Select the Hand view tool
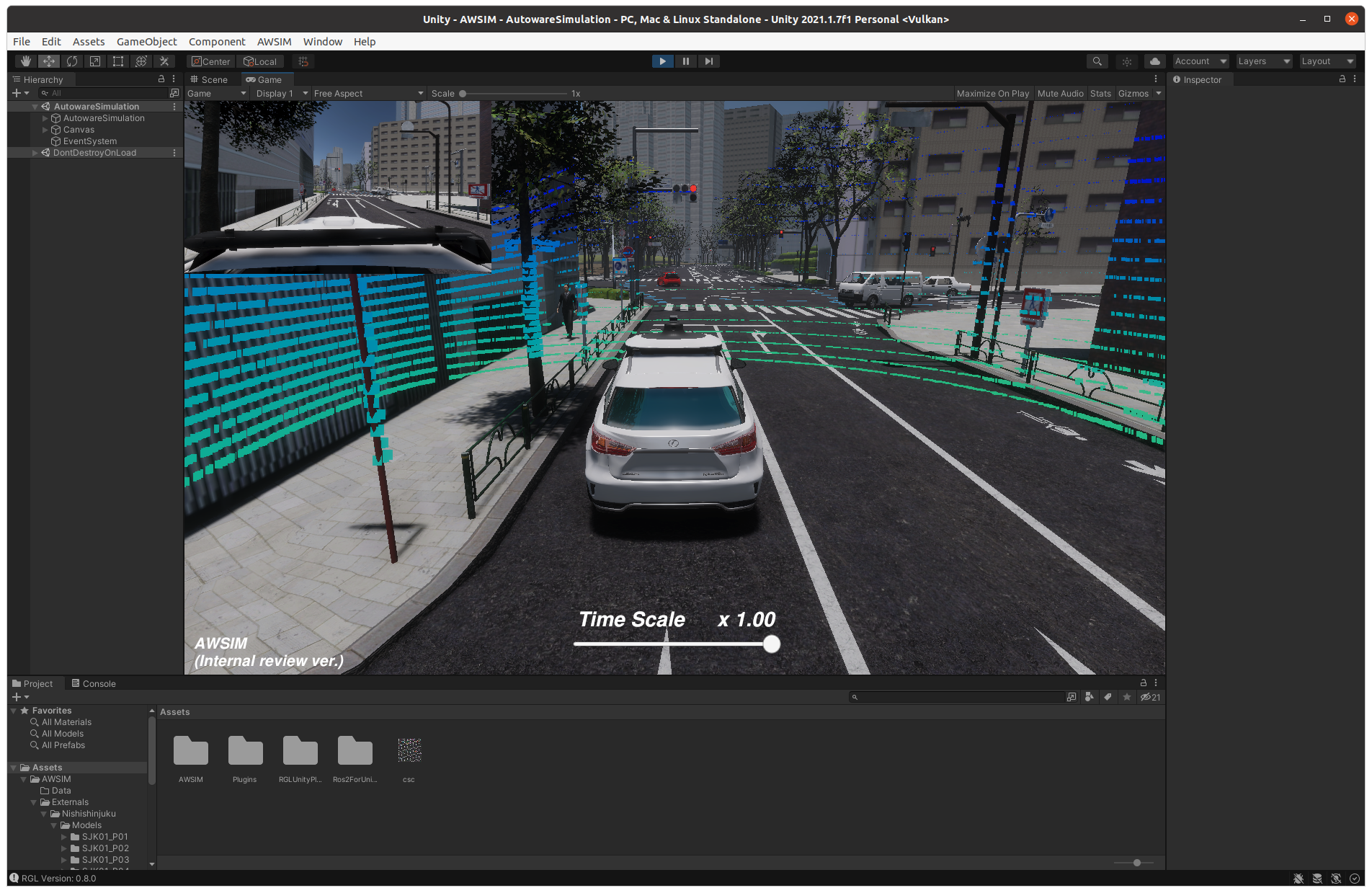This screenshot has width=1372, height=893. click(x=26, y=61)
